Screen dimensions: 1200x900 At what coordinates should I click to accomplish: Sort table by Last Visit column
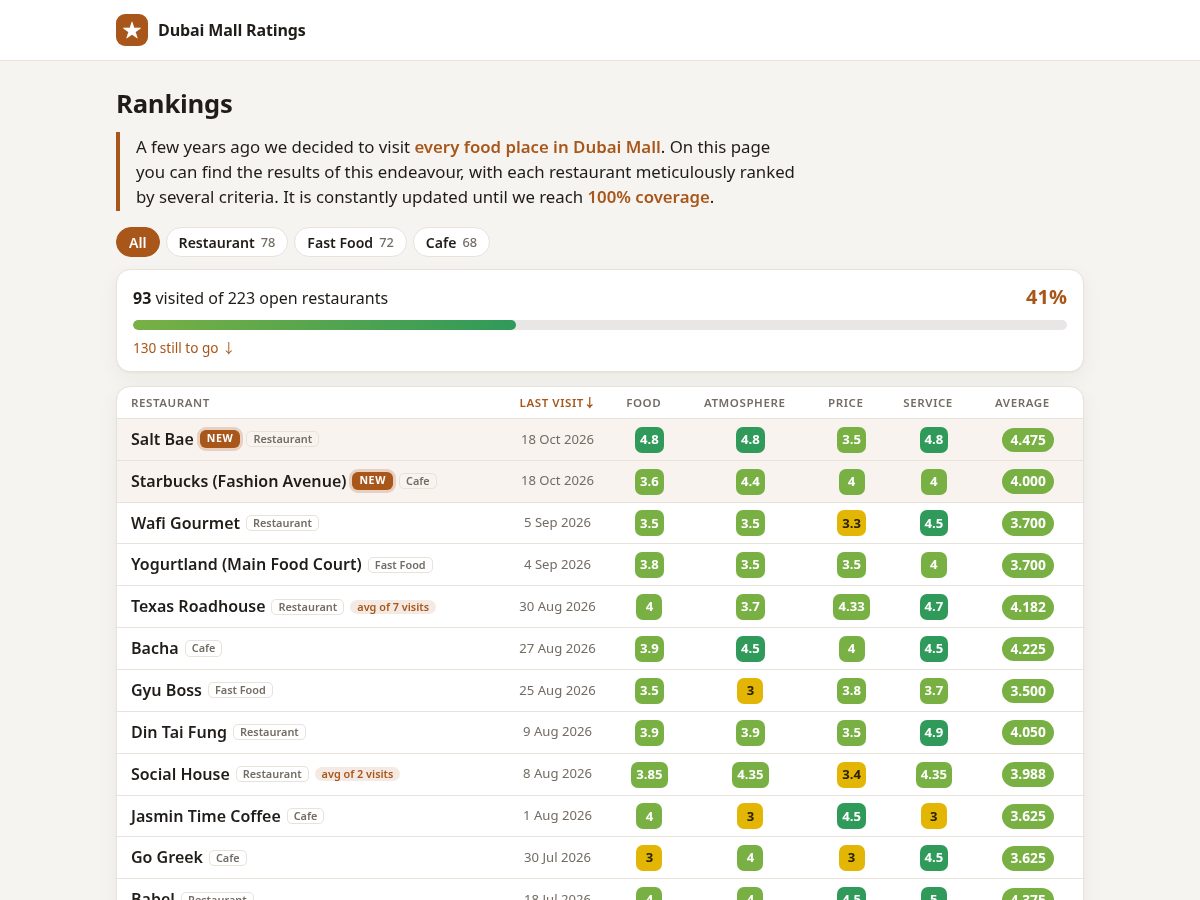tap(557, 403)
